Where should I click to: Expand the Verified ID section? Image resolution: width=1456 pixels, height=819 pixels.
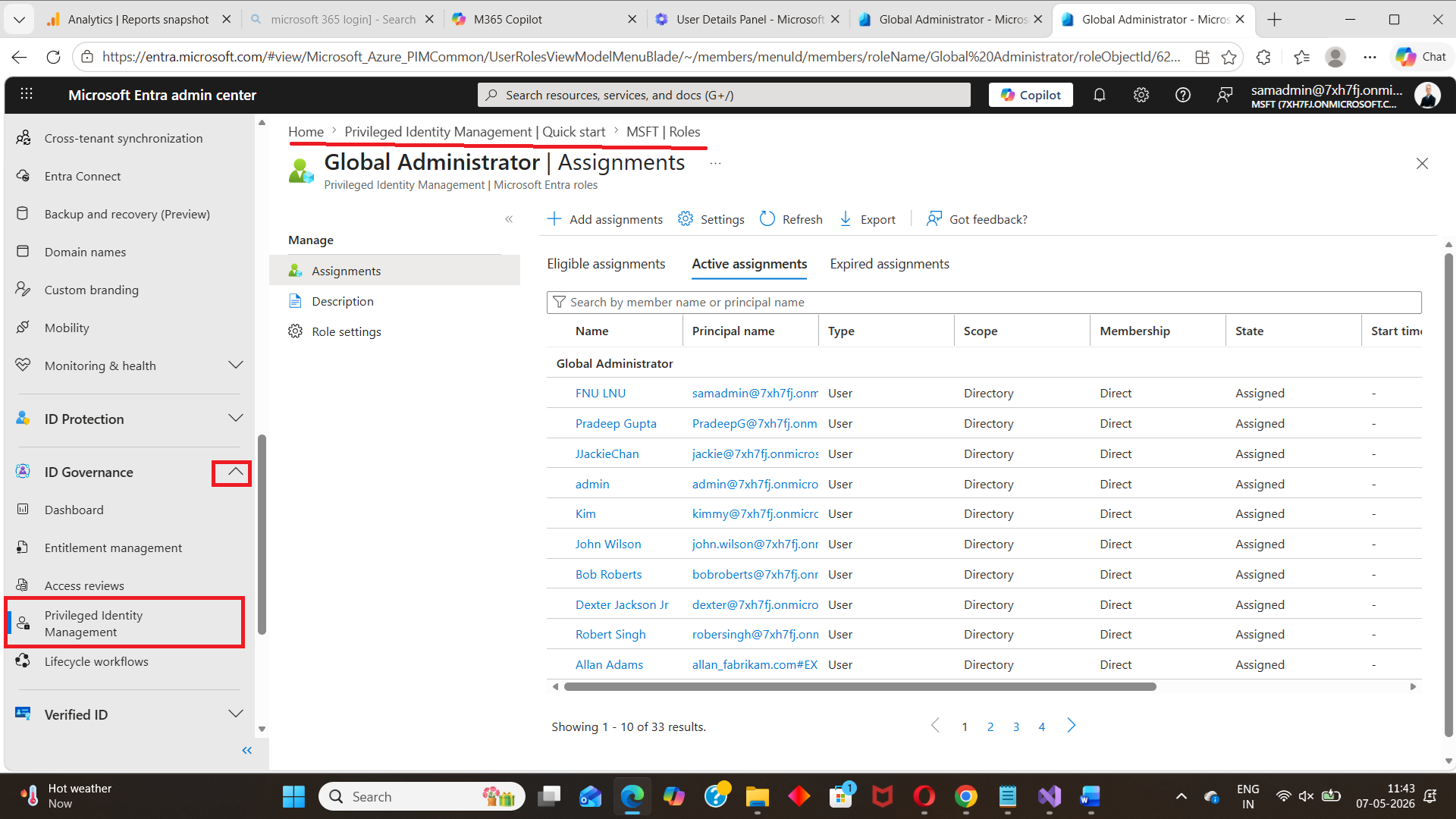point(235,714)
